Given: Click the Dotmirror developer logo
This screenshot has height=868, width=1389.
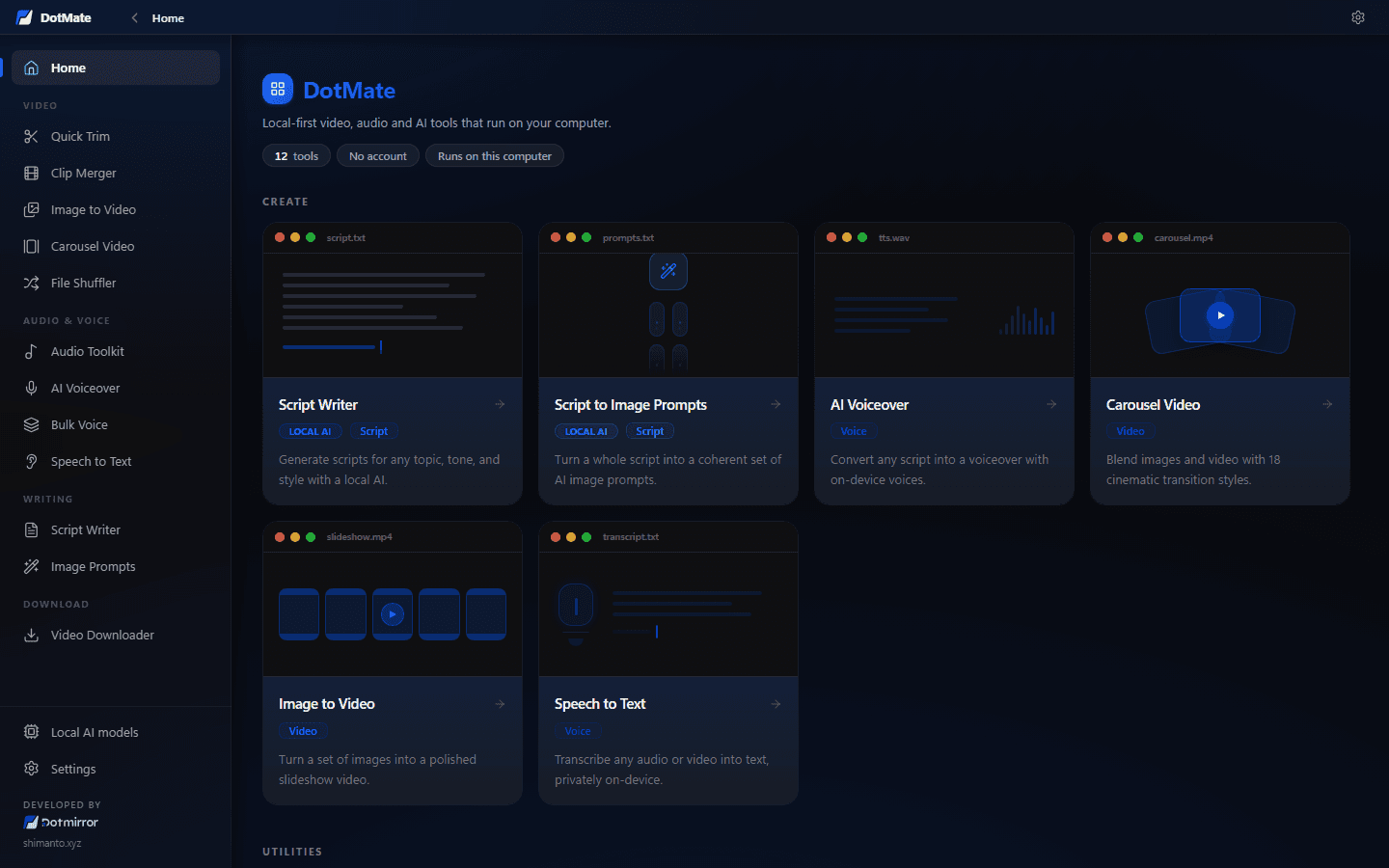Looking at the screenshot, I should [x=61, y=823].
